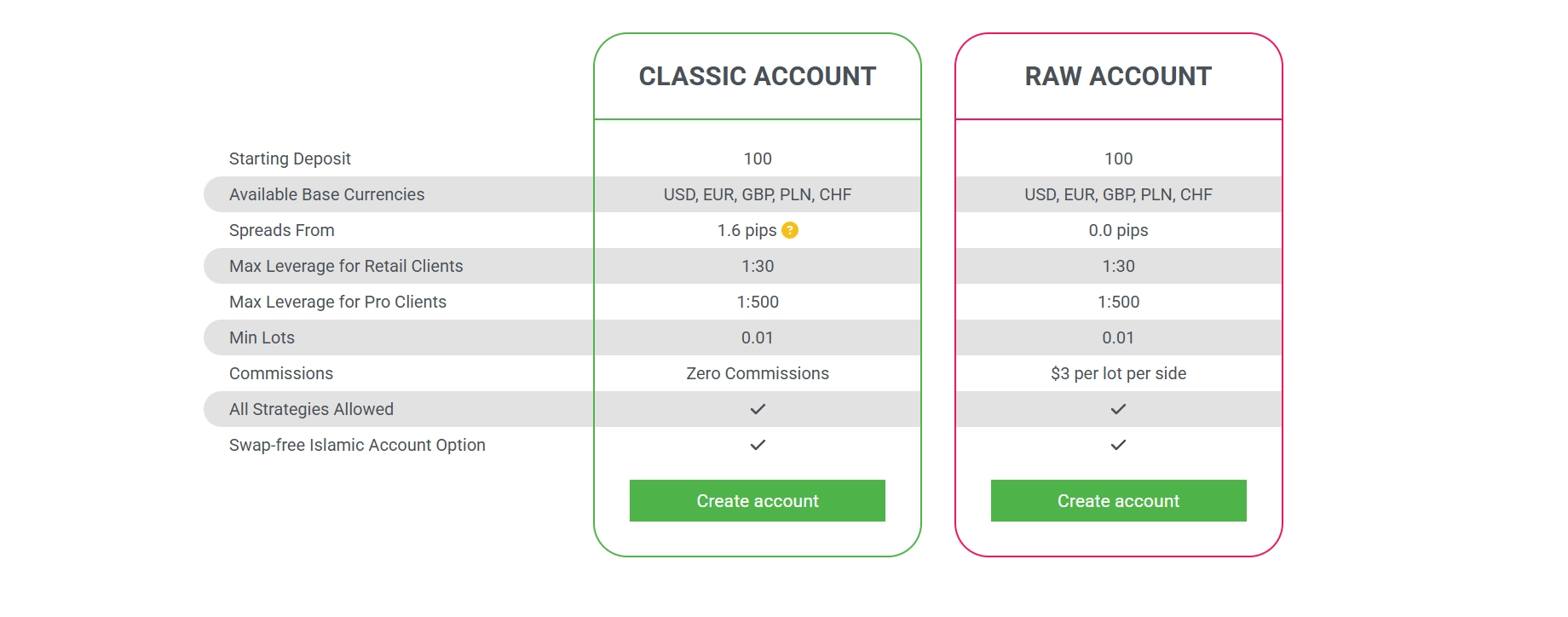
Task: Click the All Strategies Allowed row label
Action: click(x=310, y=409)
